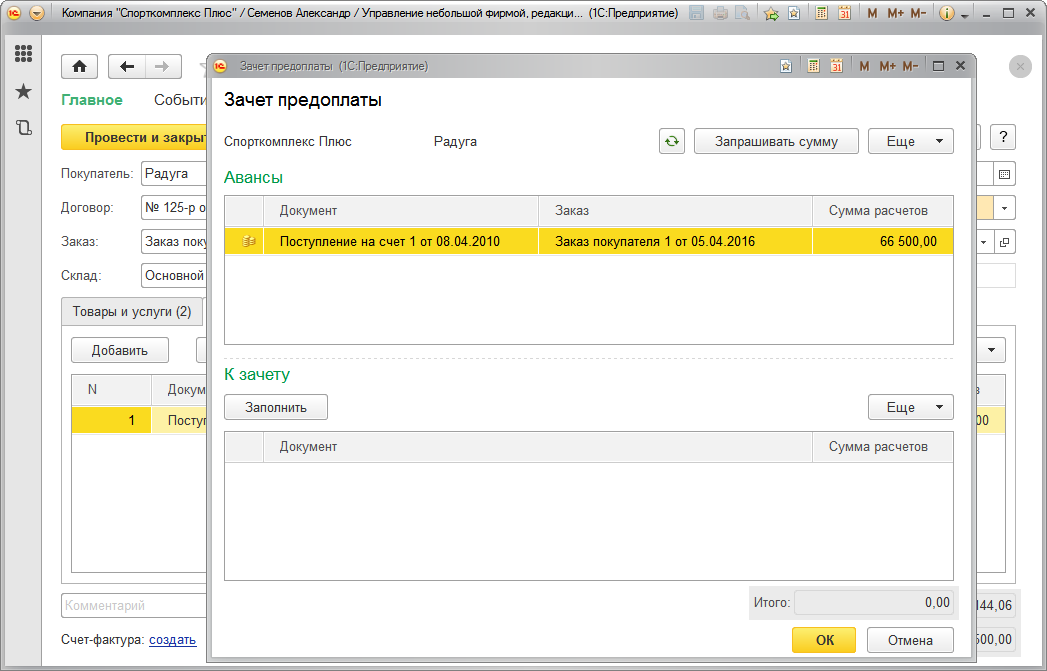Click Добавить button in main window
Image resolution: width=1047 pixels, height=671 pixels.
coord(120,350)
